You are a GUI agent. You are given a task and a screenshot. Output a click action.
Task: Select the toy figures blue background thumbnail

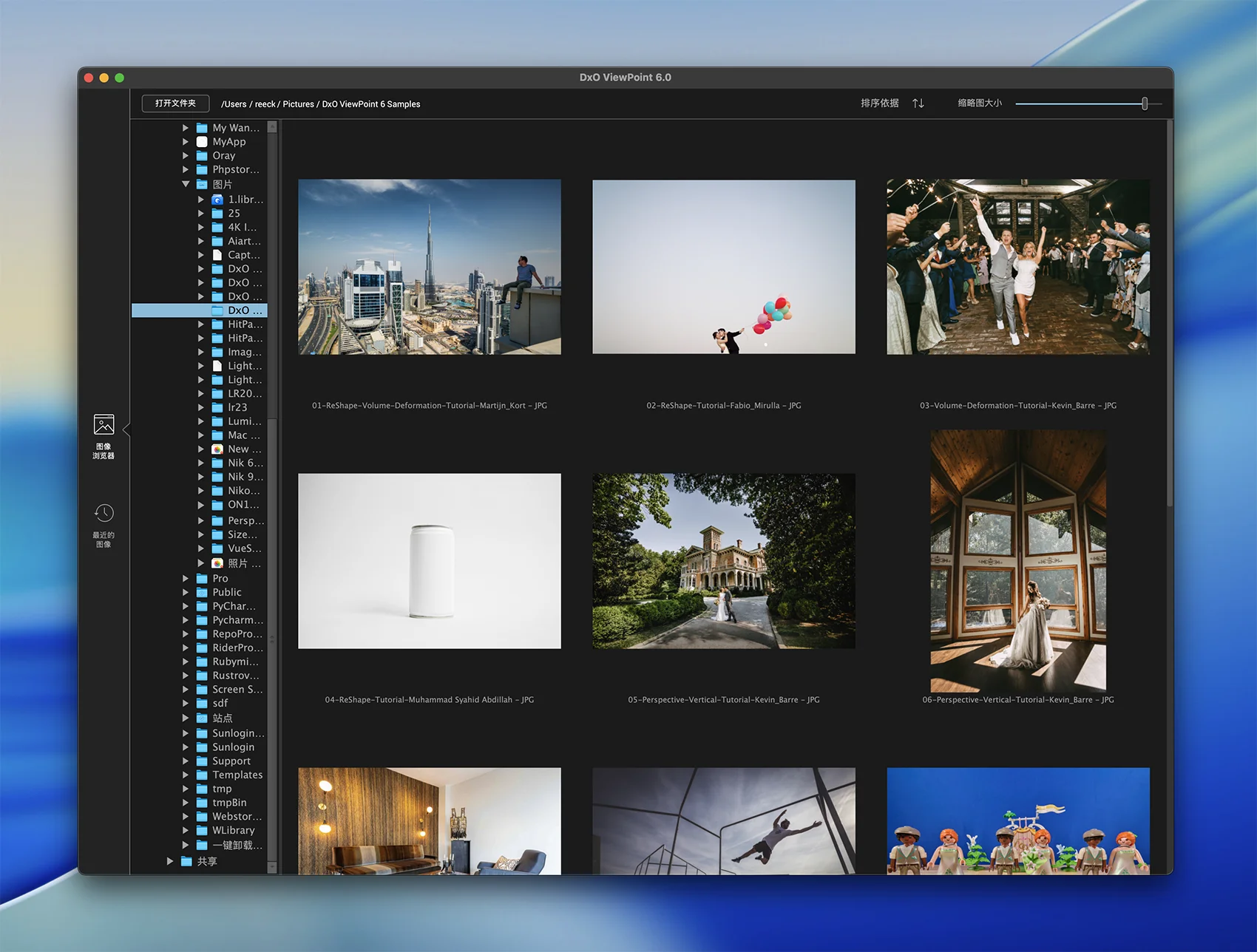click(1018, 820)
